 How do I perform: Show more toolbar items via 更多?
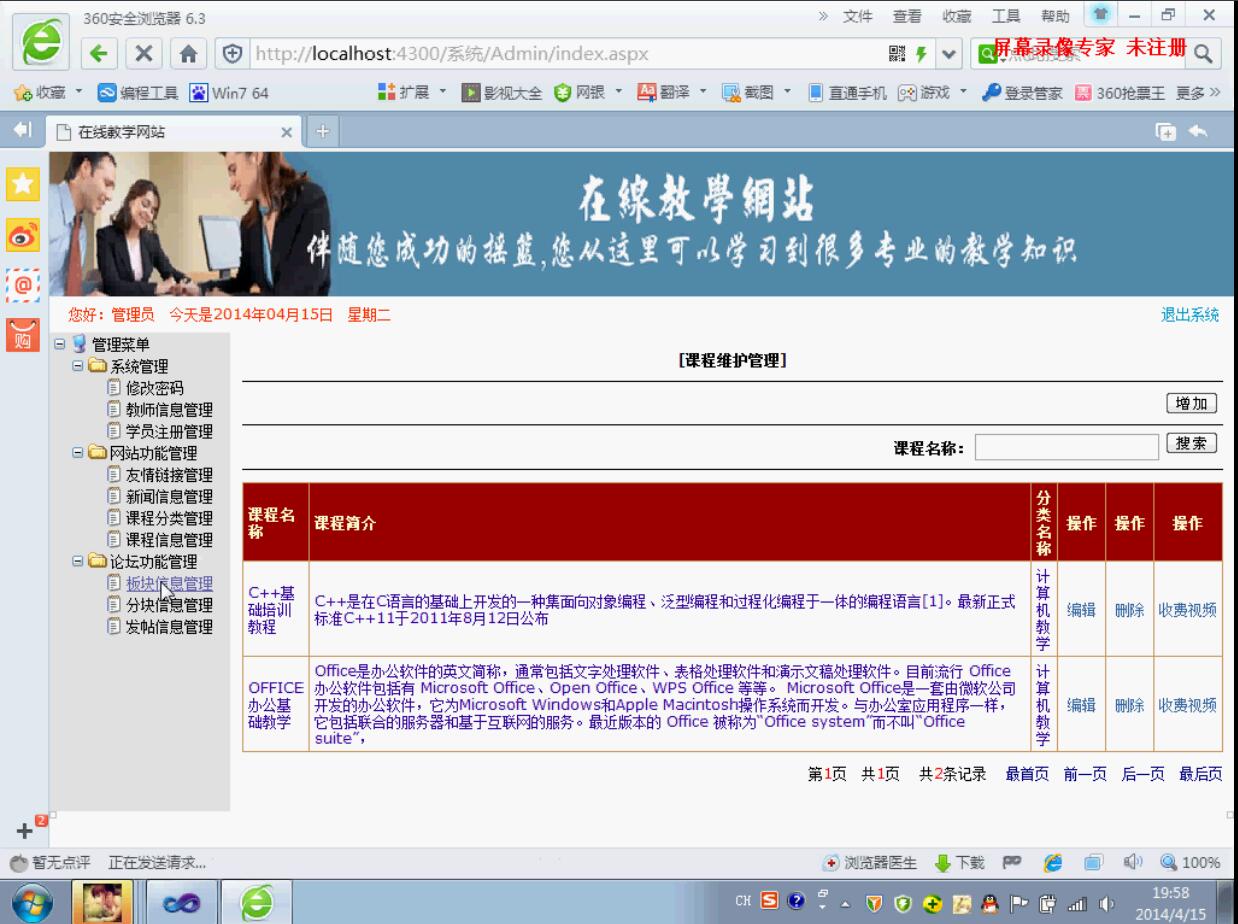click(1199, 94)
